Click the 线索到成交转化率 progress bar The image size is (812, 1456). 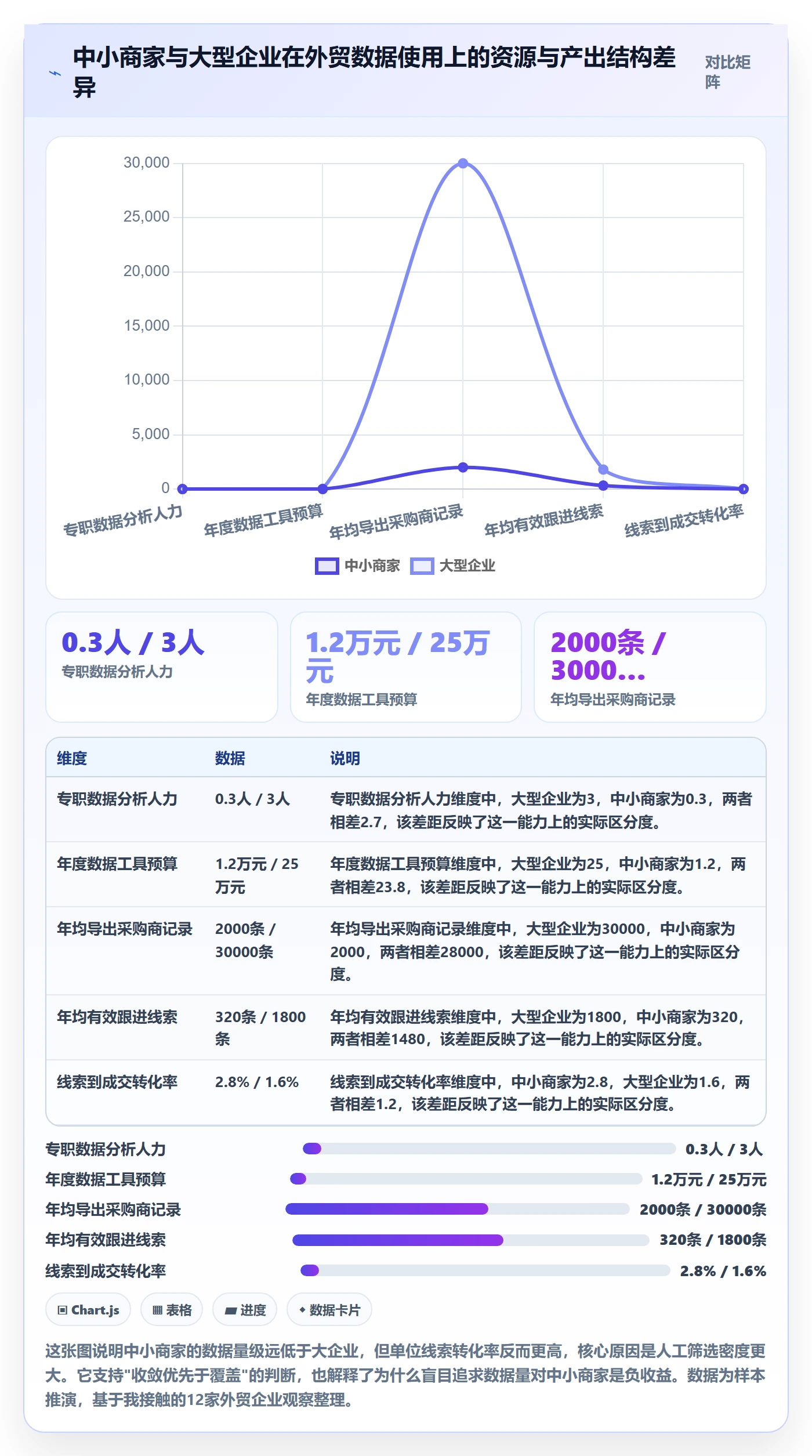click(485, 1270)
